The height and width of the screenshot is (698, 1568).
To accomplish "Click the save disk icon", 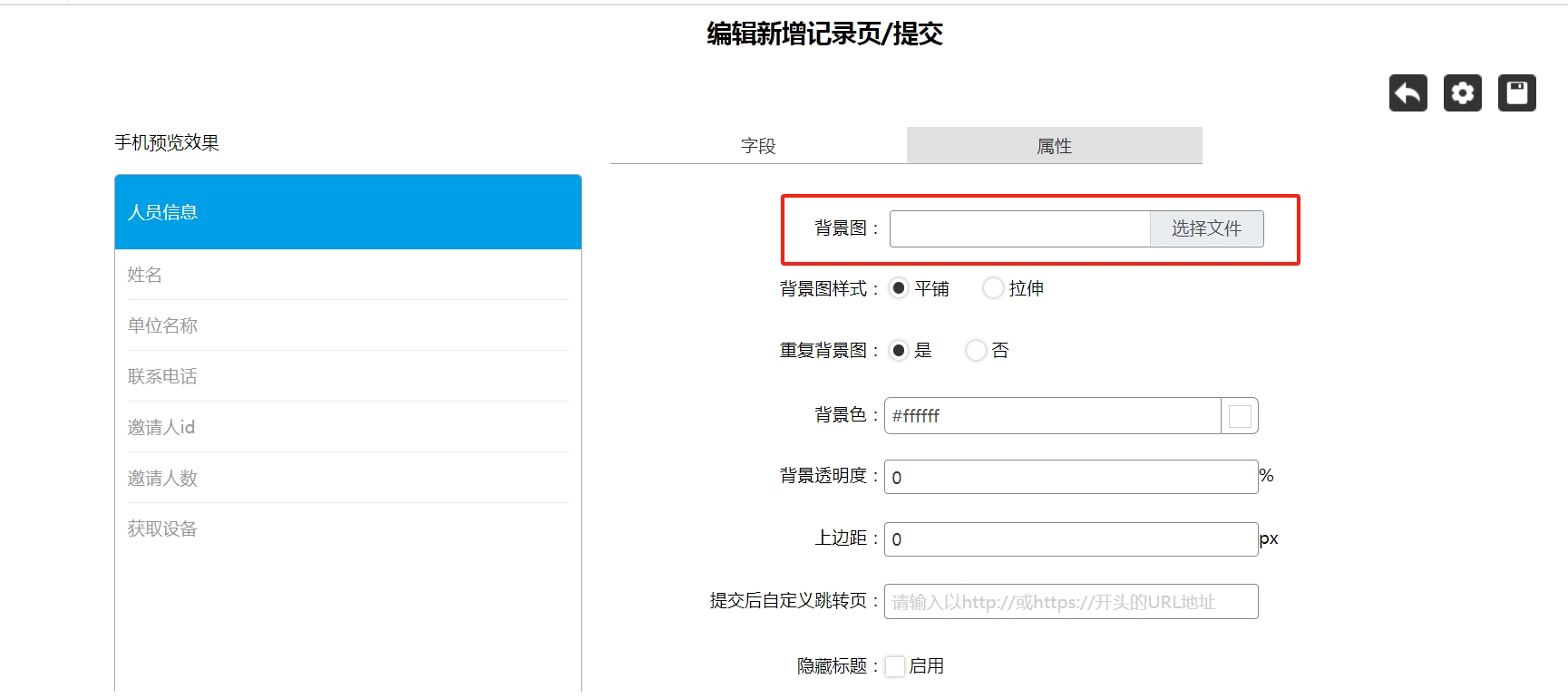I will click(x=1516, y=92).
